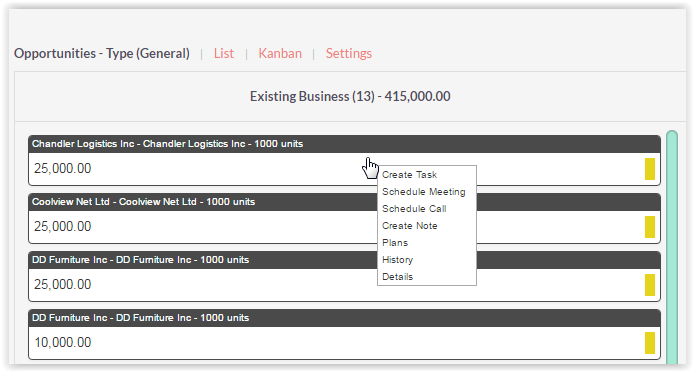Viewport: 694px width, 372px height.
Task: Switch to the Kanban view link
Action: point(280,54)
